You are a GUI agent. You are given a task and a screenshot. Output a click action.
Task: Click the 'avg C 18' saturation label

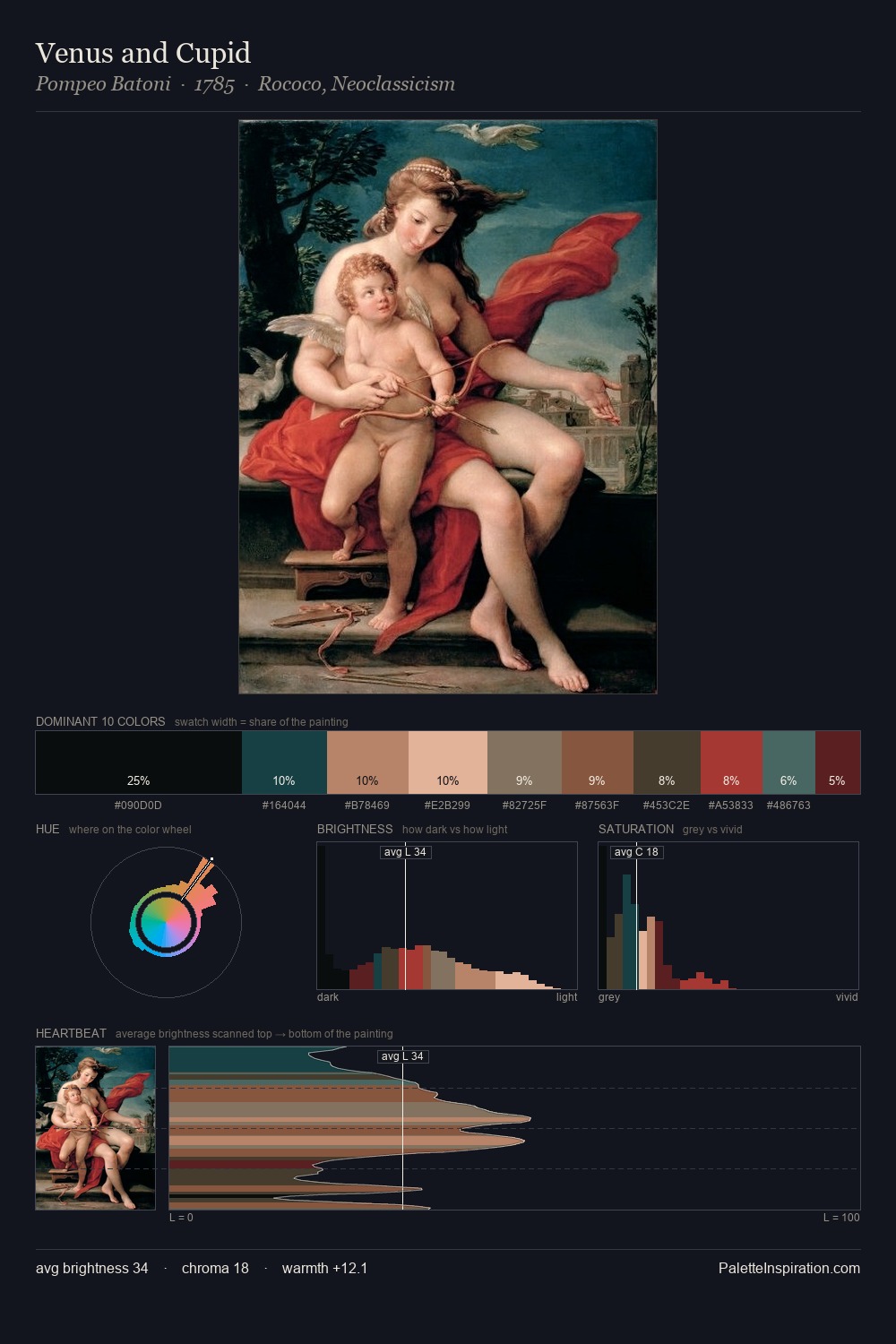(x=636, y=852)
